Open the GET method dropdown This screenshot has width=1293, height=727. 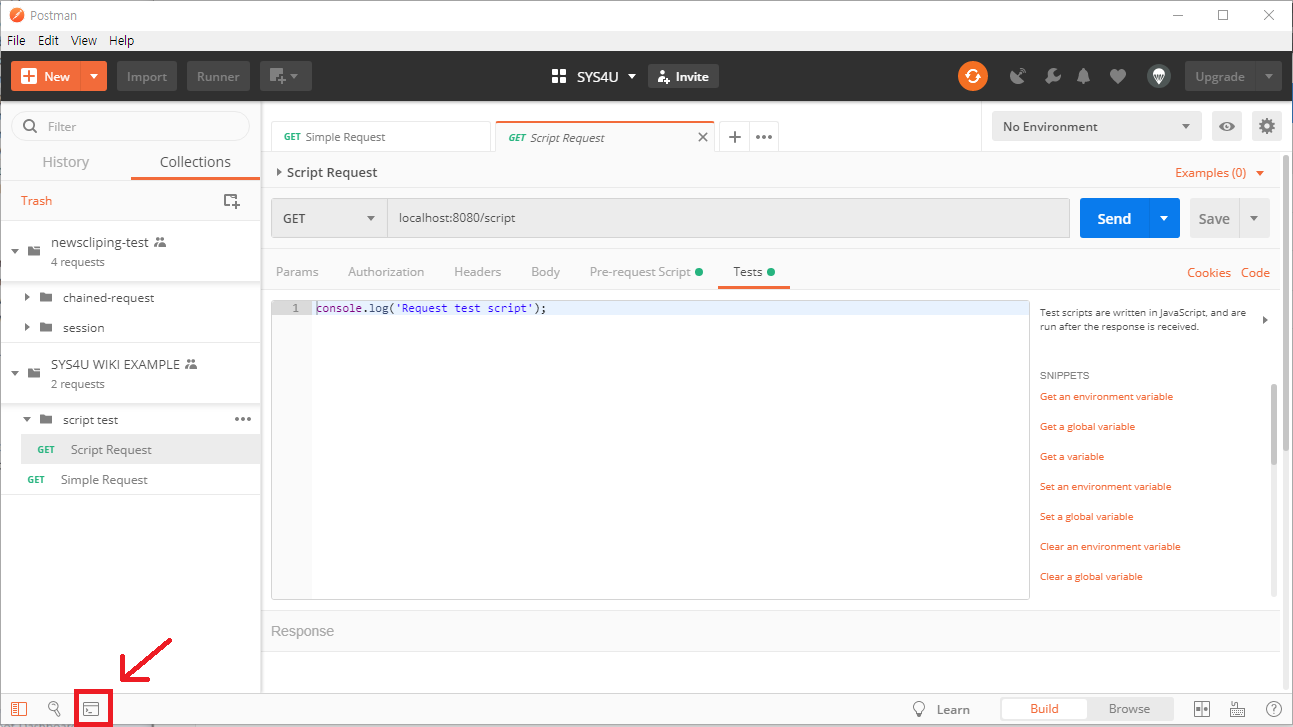329,218
